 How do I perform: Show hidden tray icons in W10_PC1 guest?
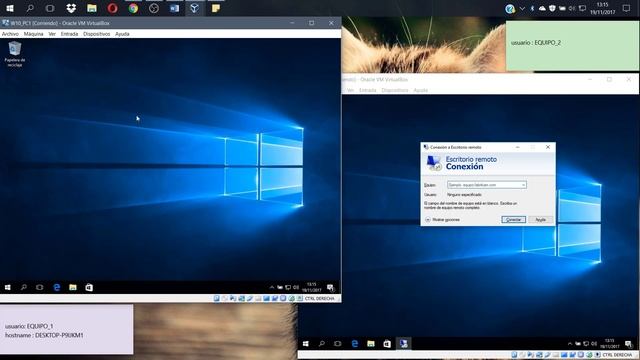coord(271,287)
